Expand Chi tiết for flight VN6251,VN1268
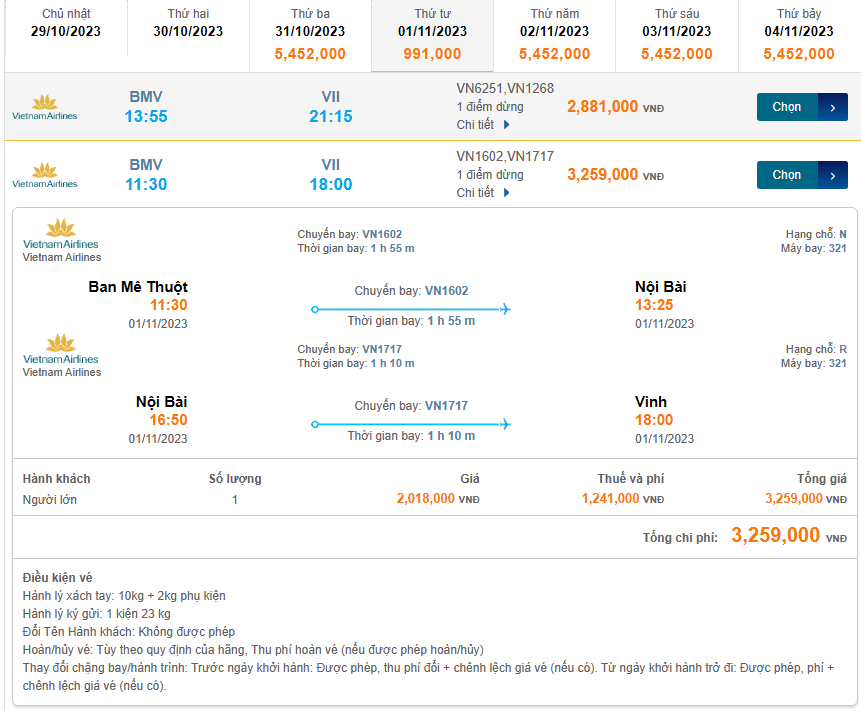The image size is (861, 711). [484, 125]
